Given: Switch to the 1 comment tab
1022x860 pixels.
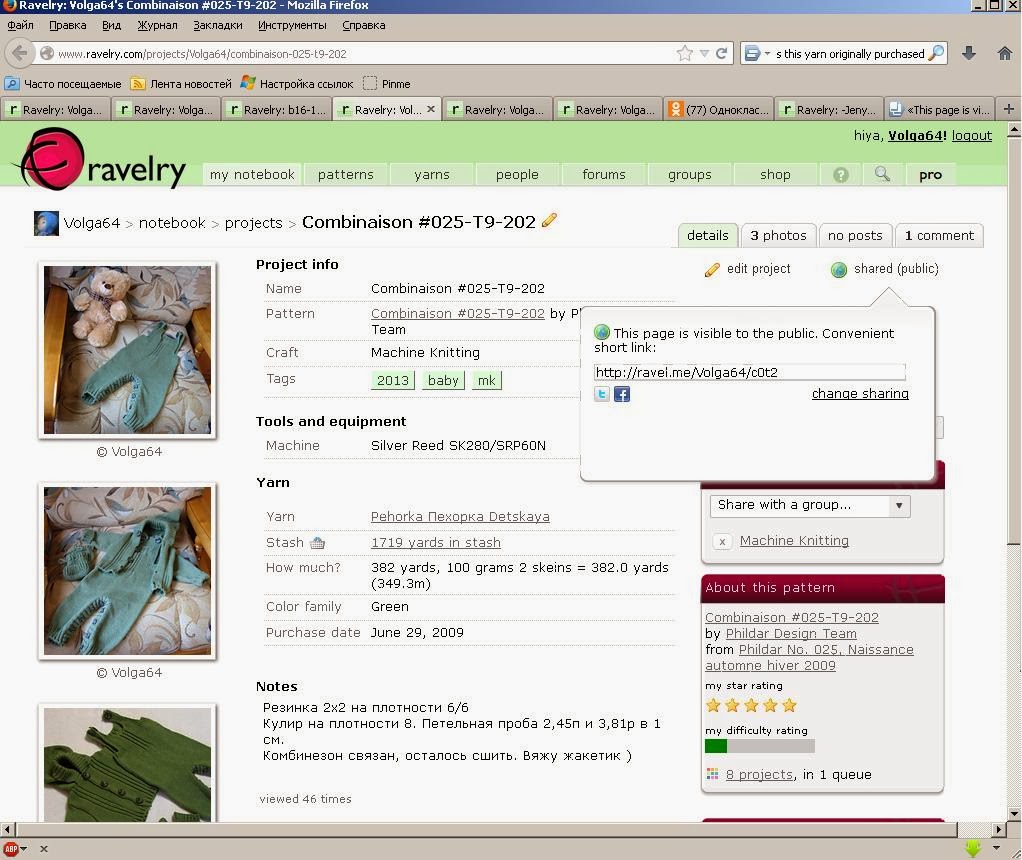Looking at the screenshot, I should [x=939, y=235].
